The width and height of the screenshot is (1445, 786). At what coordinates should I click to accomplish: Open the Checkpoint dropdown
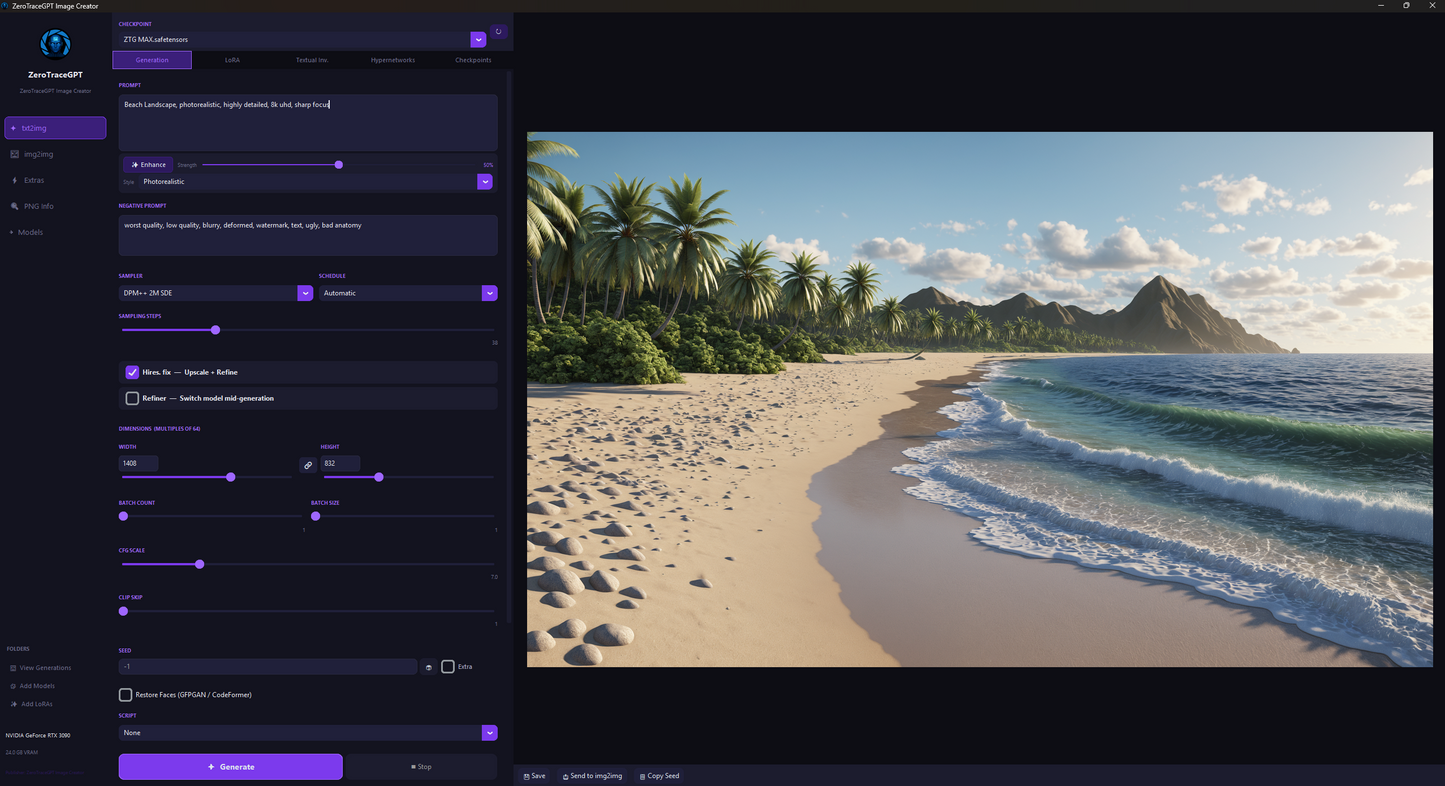pyautogui.click(x=302, y=40)
